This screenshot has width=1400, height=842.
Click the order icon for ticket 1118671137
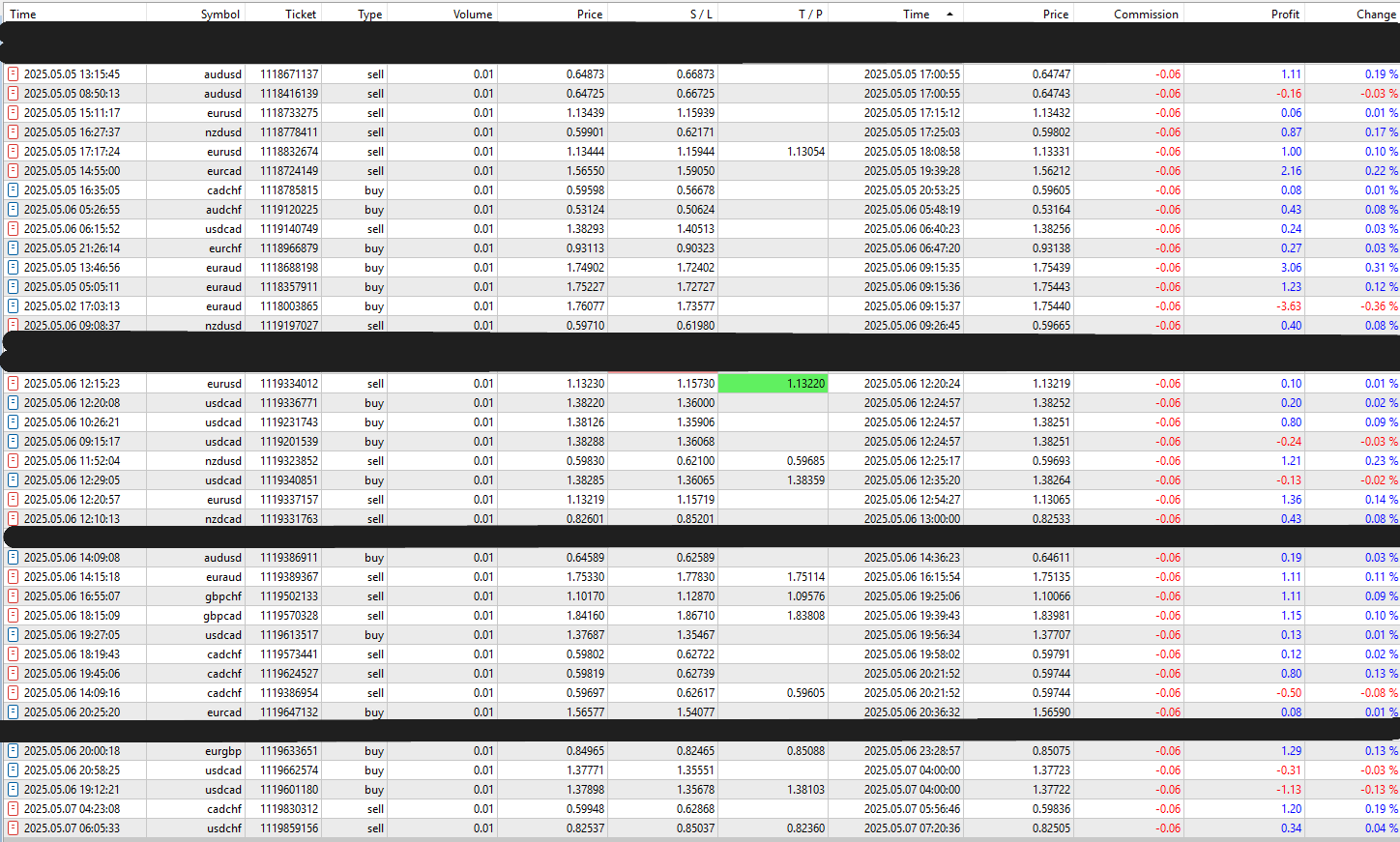pos(13,74)
